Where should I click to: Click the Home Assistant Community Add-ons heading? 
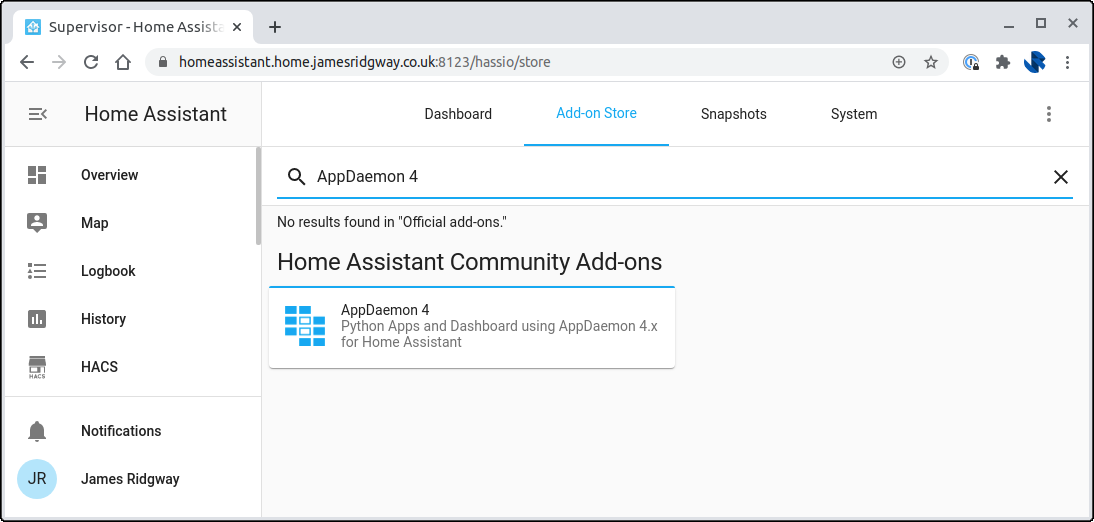(x=470, y=262)
